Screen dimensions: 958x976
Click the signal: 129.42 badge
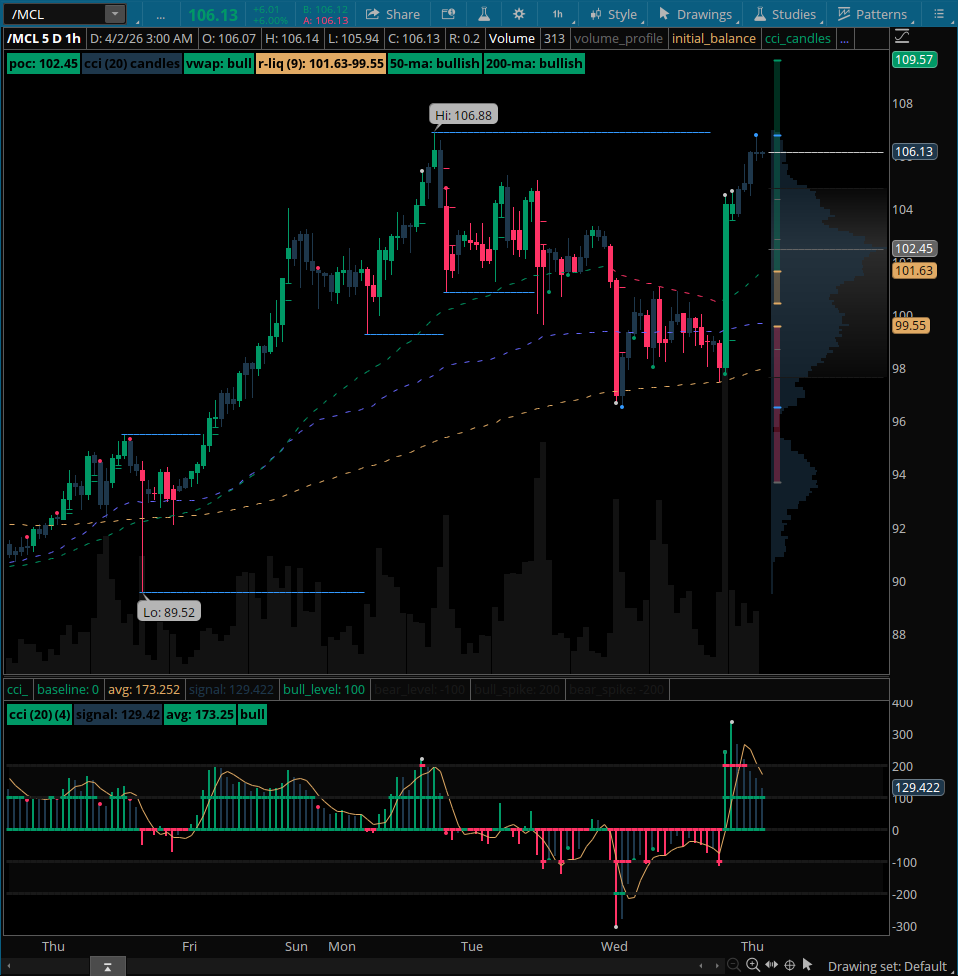pos(118,715)
